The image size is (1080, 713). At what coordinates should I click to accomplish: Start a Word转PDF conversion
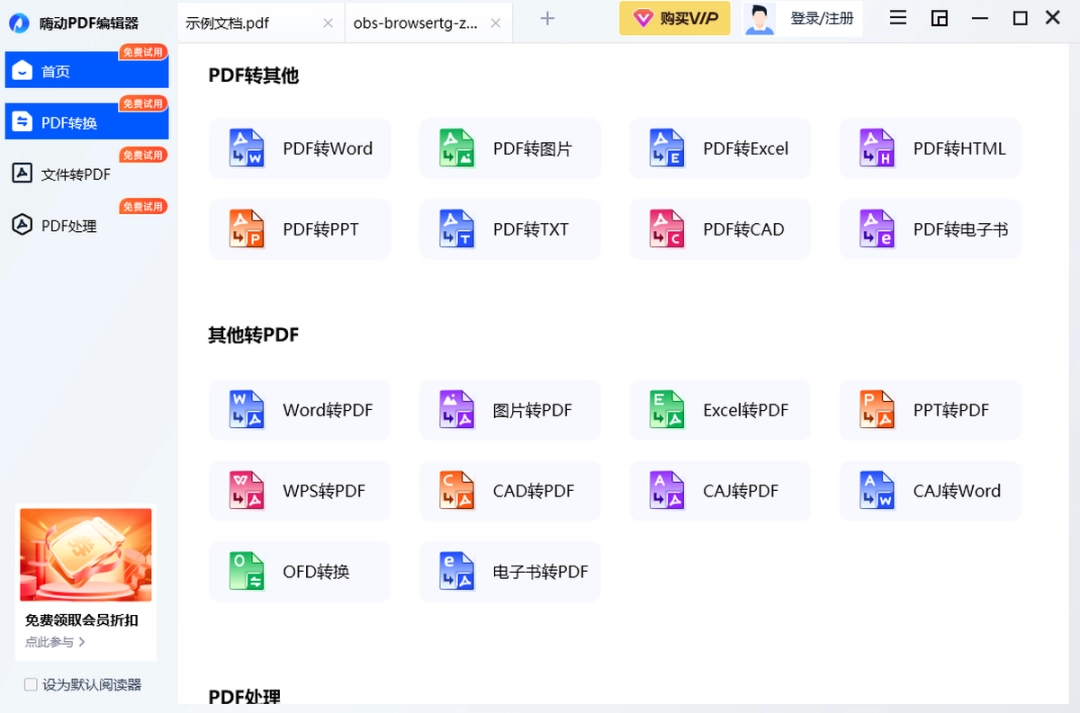pos(299,410)
